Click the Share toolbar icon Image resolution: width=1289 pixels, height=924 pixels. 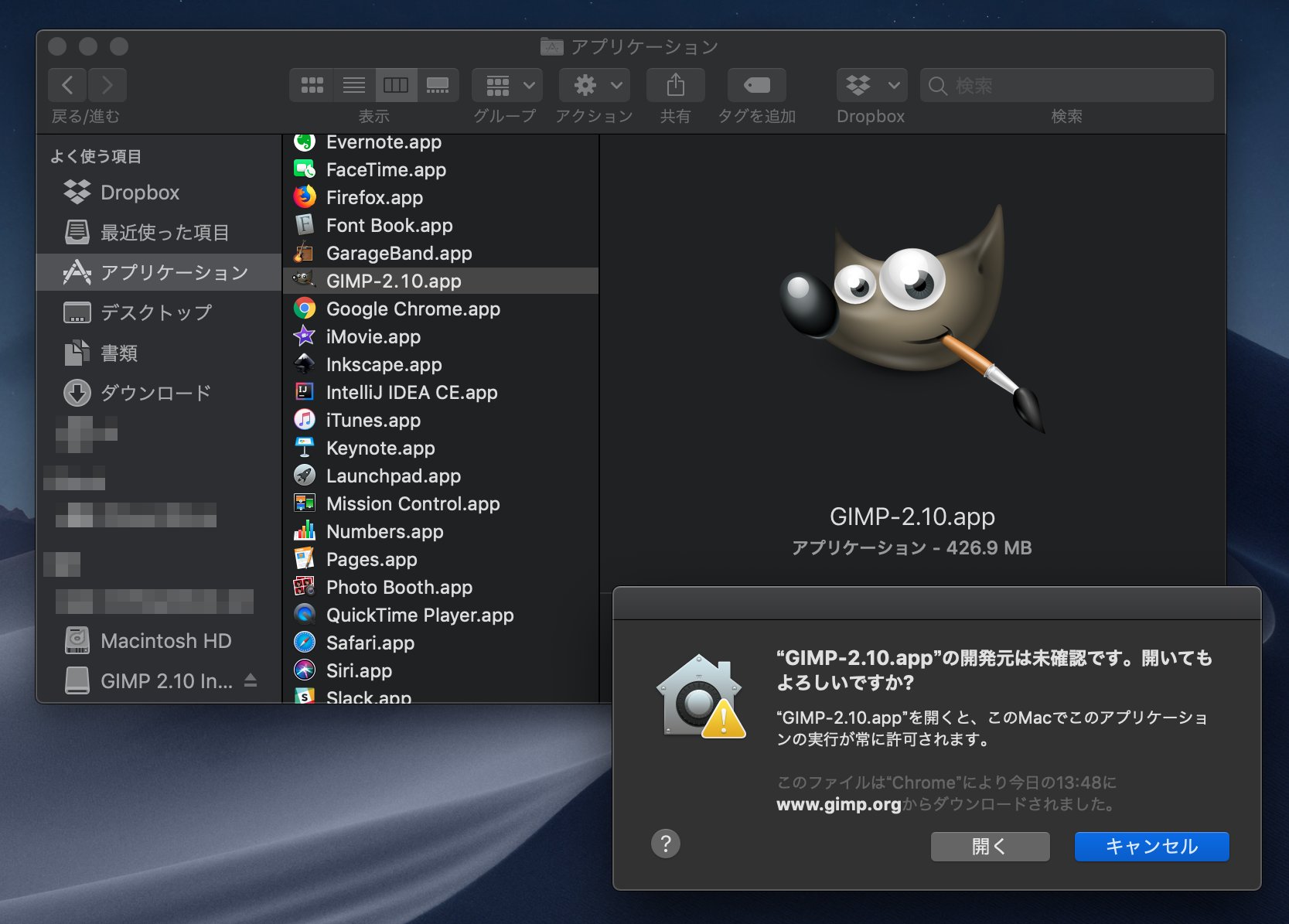coord(675,85)
